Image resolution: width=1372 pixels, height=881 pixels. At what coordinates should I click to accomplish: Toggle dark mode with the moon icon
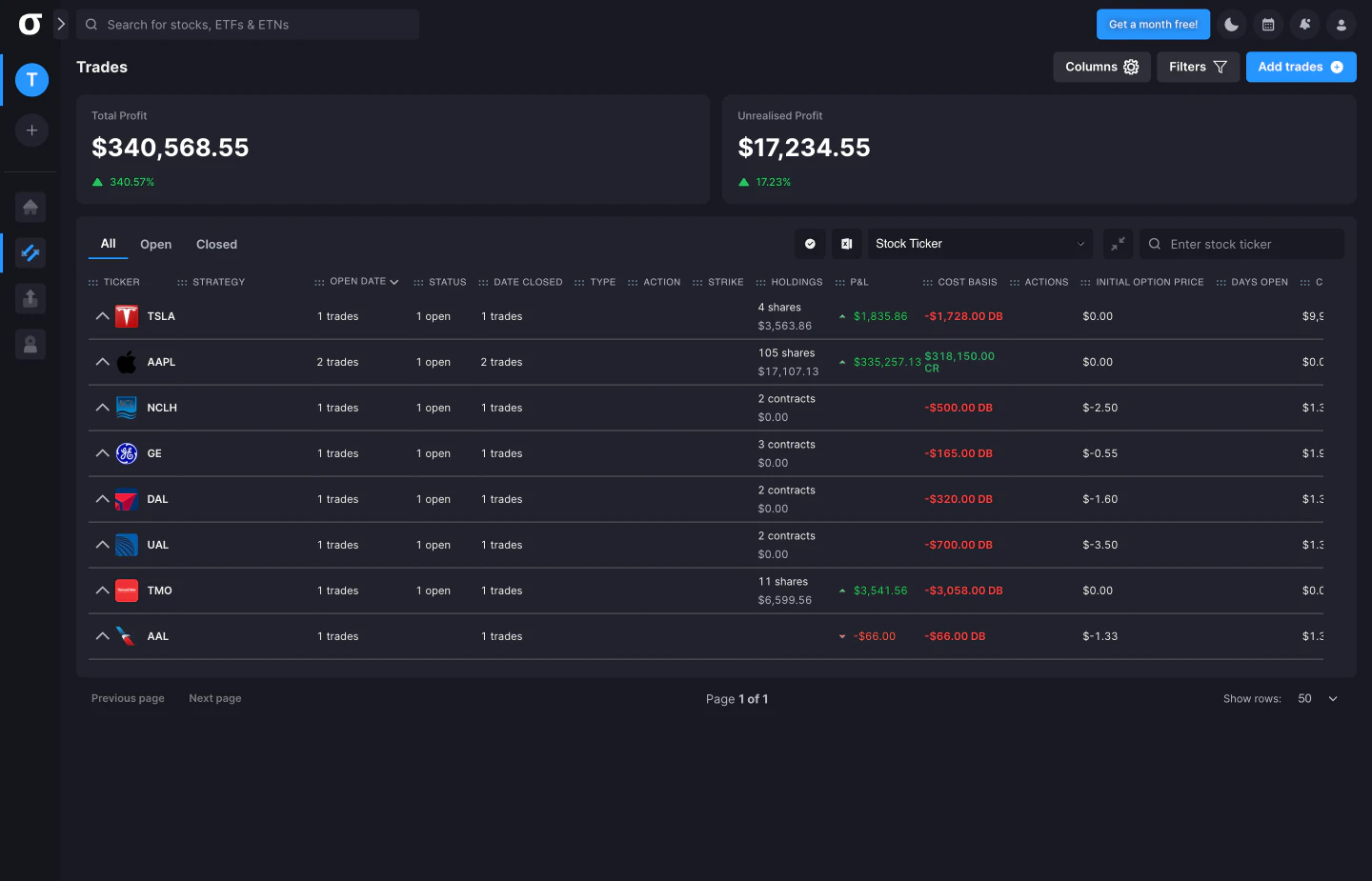click(1232, 24)
